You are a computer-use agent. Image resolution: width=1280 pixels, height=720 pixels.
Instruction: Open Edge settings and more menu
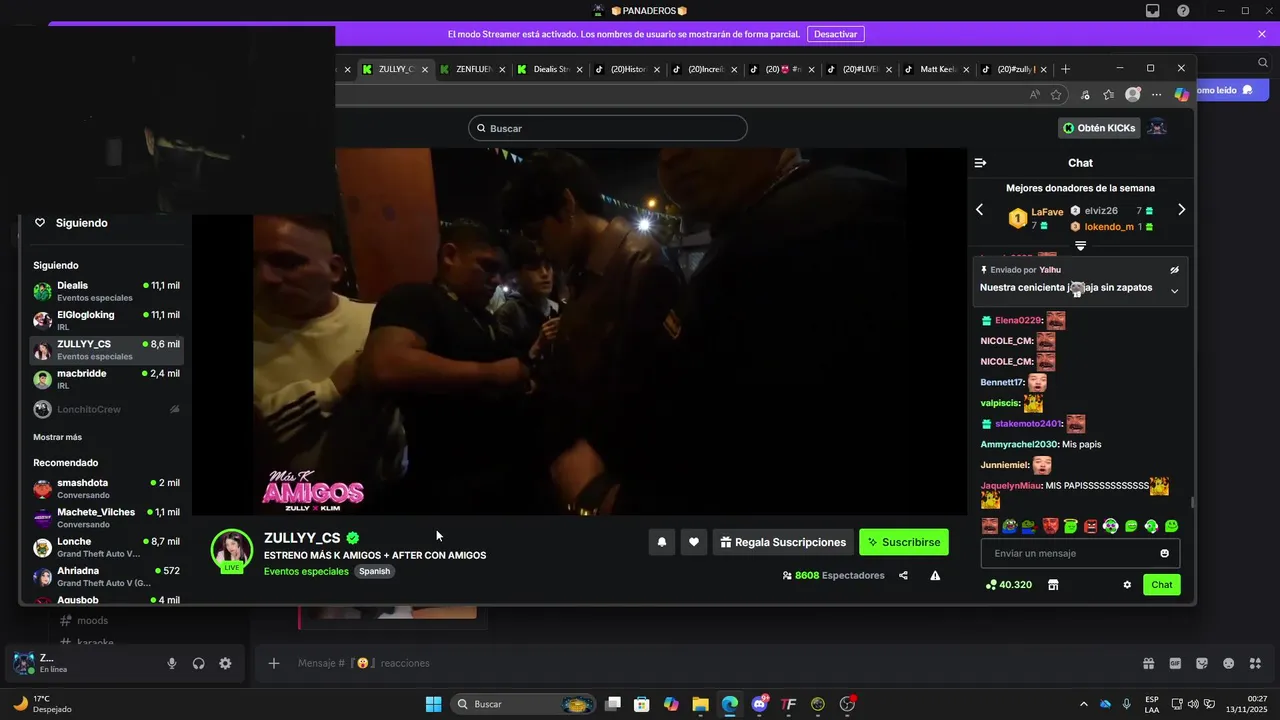1156,94
